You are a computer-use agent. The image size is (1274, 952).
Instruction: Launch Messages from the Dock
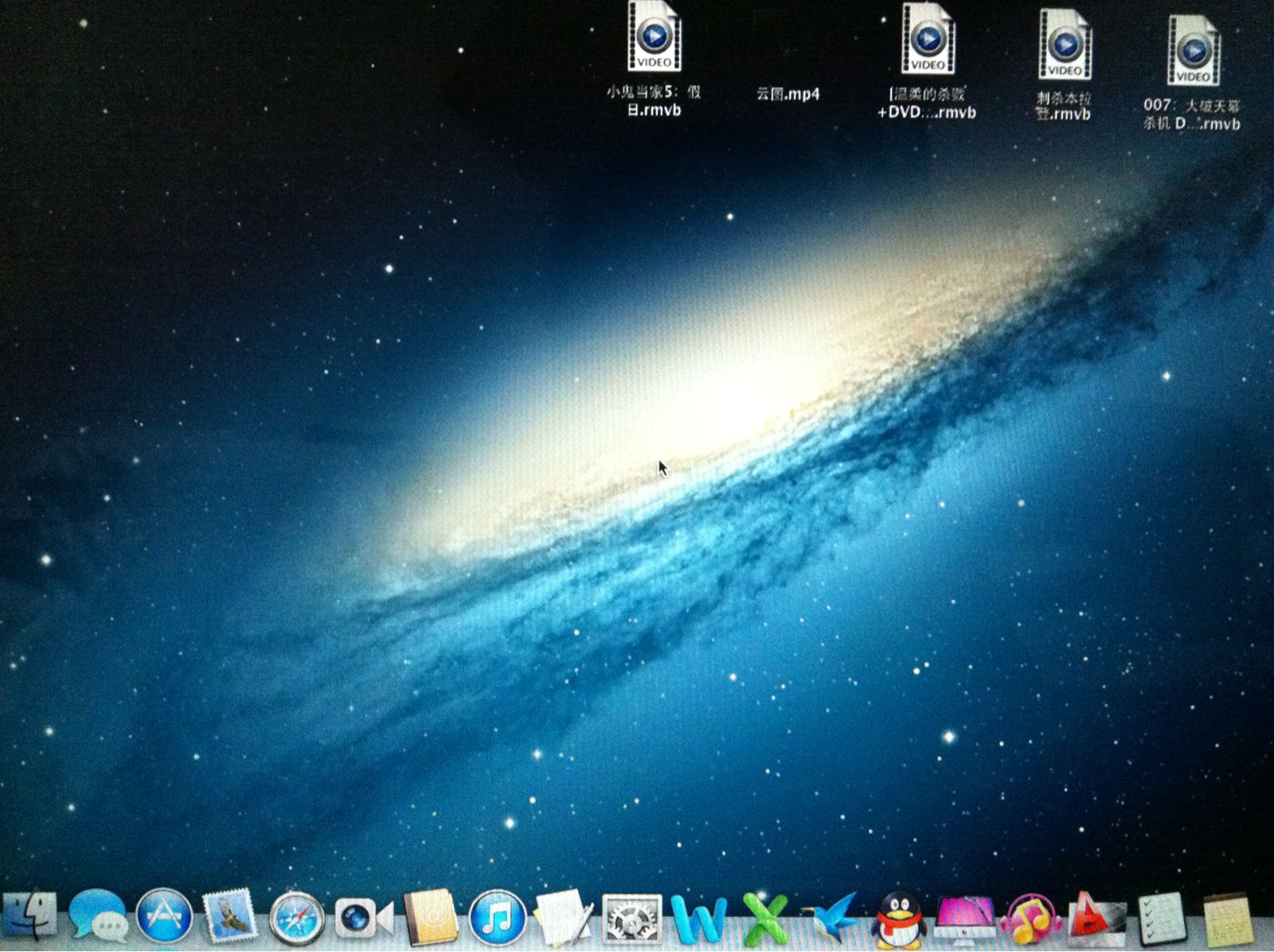[x=98, y=916]
